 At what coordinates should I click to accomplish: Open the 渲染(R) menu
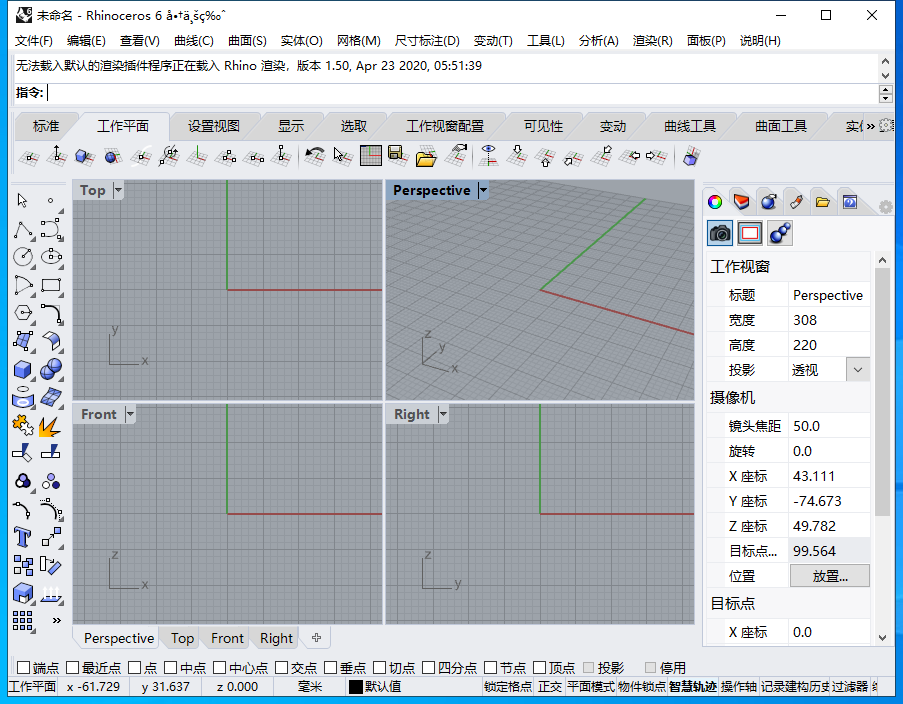(652, 41)
